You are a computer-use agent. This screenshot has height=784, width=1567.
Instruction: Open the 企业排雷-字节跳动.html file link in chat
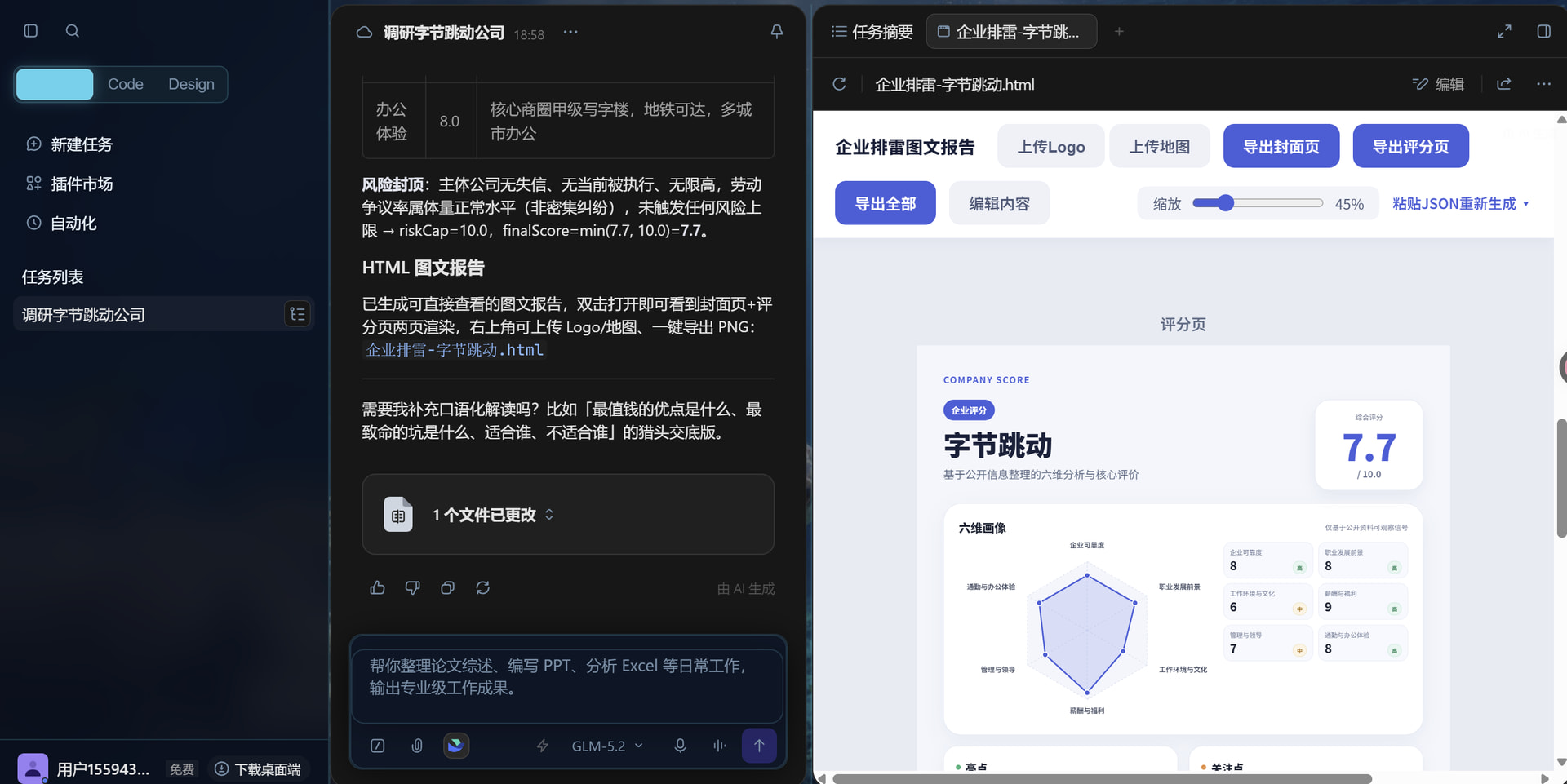click(x=455, y=350)
